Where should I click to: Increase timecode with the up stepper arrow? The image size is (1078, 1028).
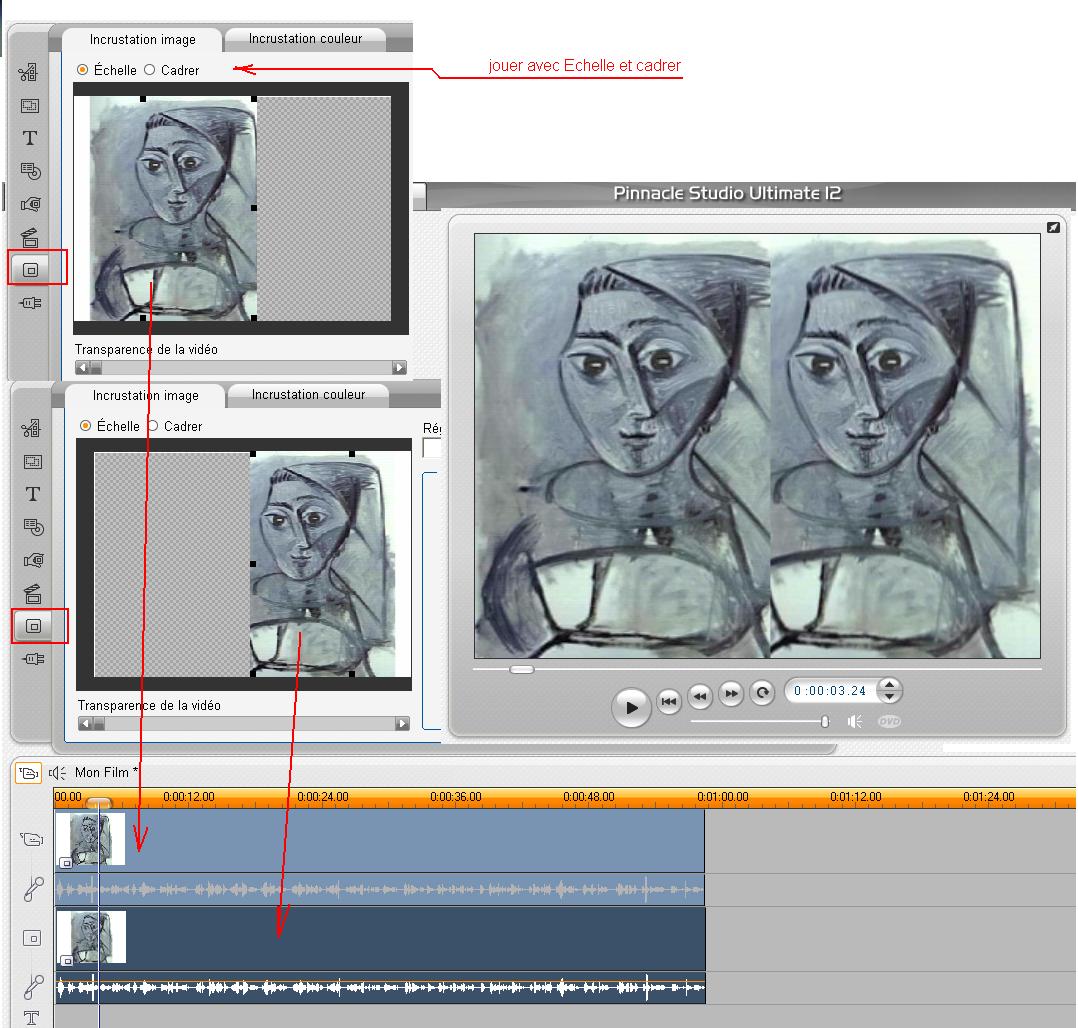[x=890, y=684]
